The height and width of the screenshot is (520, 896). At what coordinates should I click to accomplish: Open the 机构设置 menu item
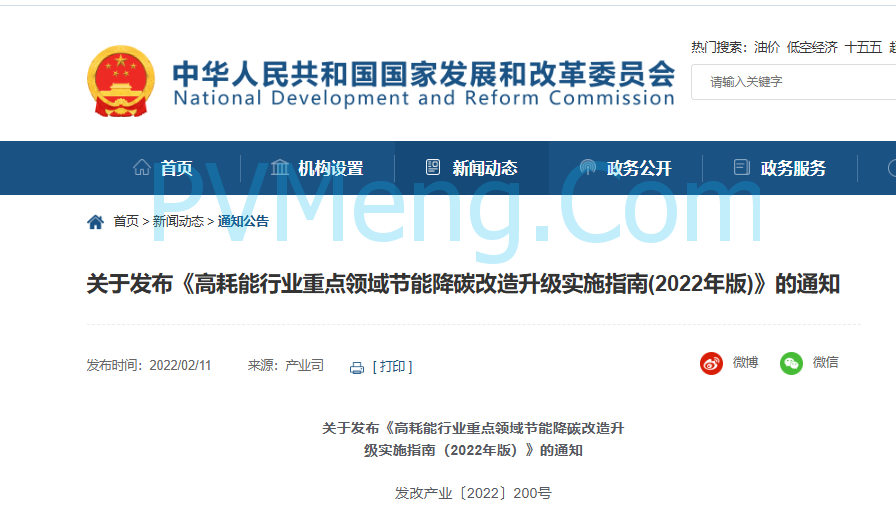(x=330, y=168)
